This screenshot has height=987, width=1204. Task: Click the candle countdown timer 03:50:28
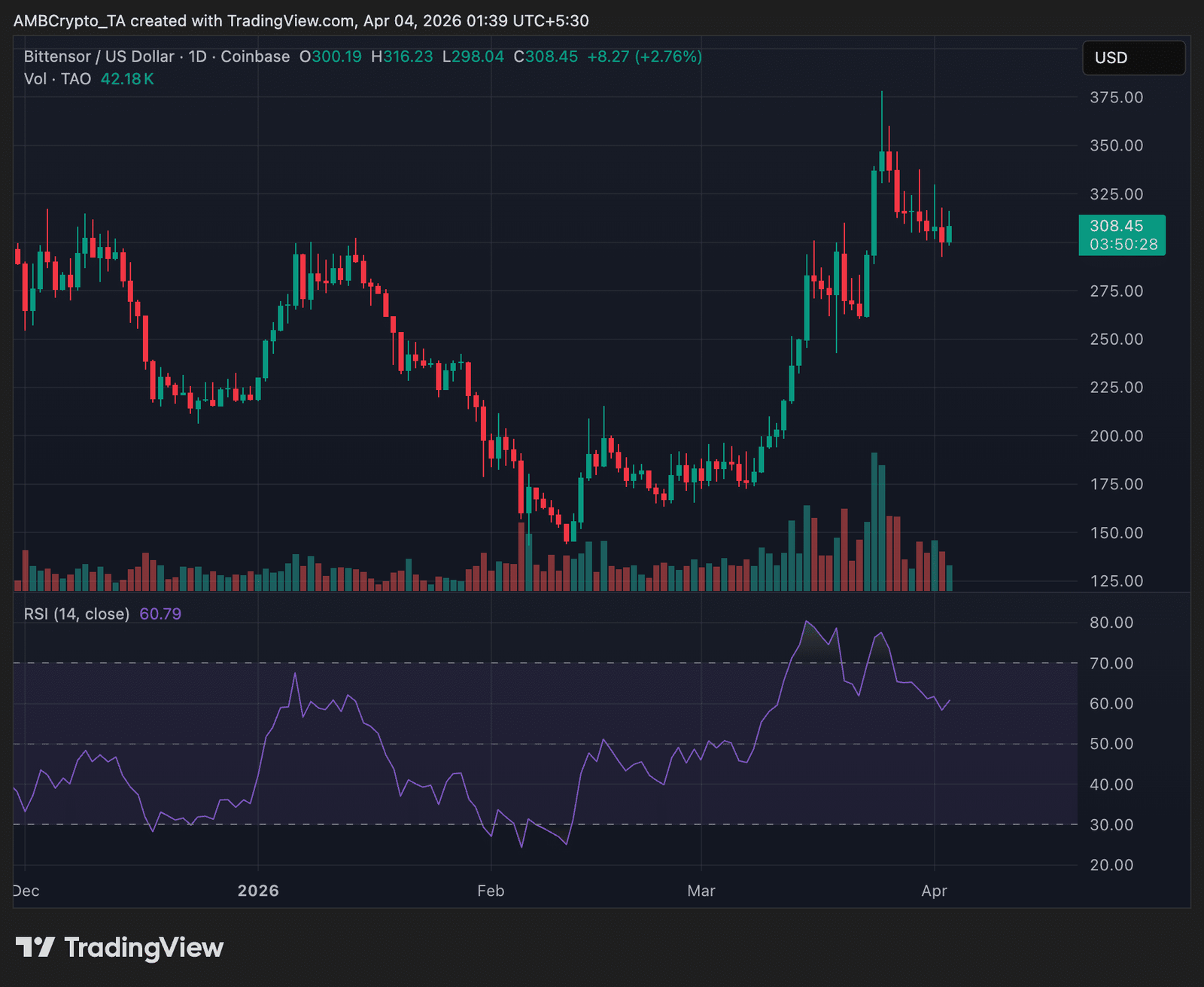tap(1123, 245)
